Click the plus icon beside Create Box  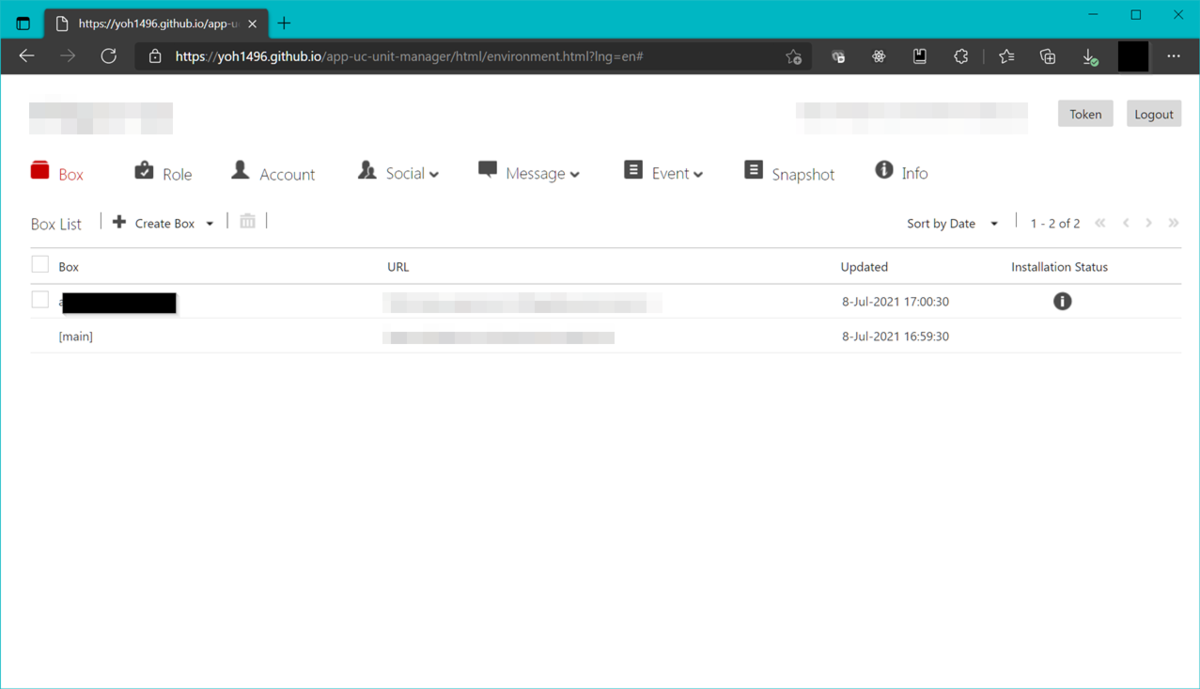coord(119,222)
